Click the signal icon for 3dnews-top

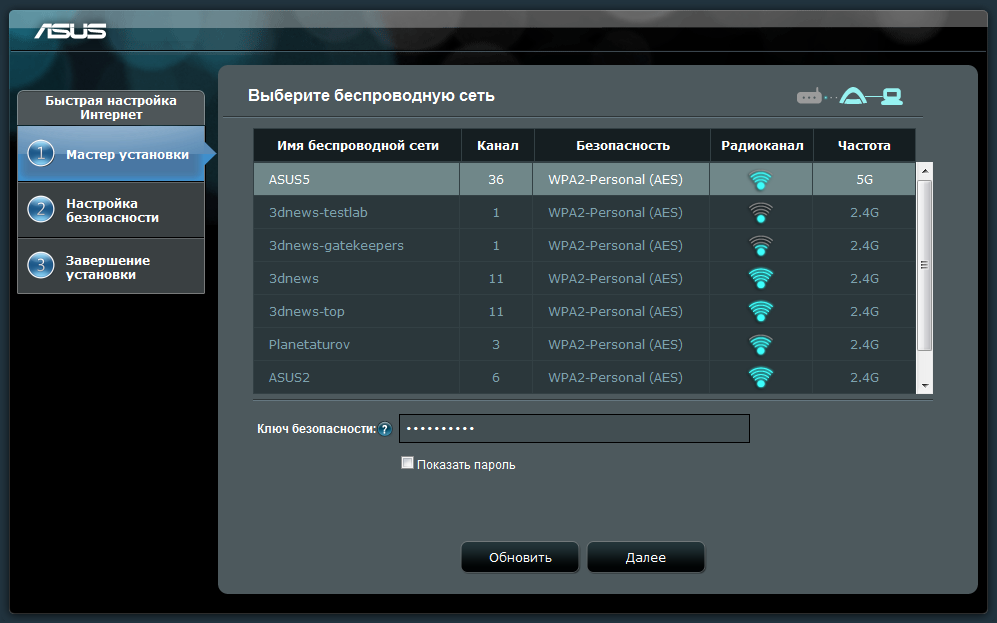click(x=760, y=312)
